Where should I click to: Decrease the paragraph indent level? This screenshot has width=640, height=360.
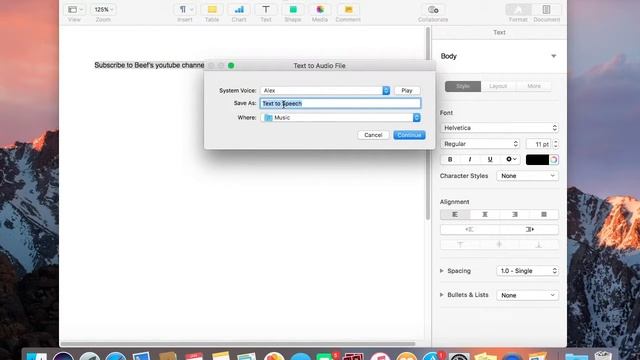click(x=470, y=229)
